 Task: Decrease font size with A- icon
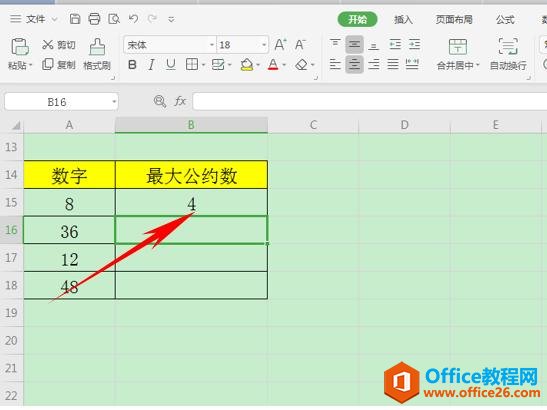(x=300, y=45)
